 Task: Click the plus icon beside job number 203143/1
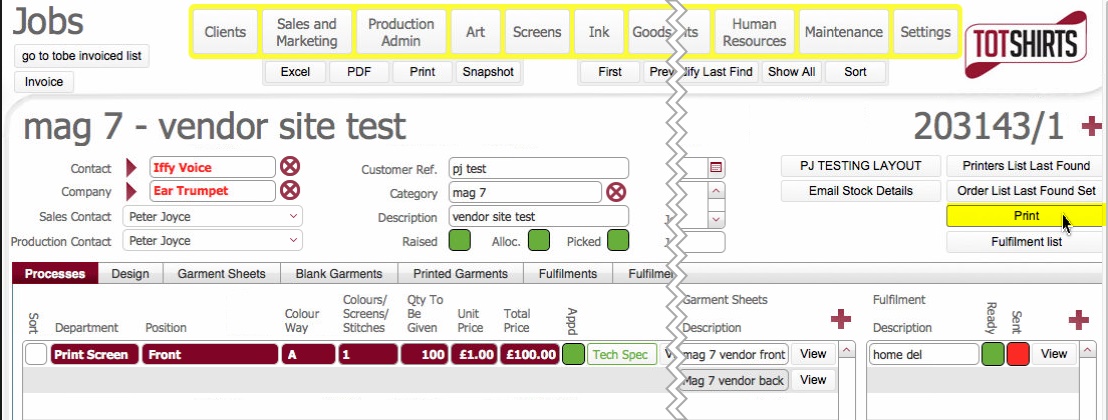tap(1091, 127)
